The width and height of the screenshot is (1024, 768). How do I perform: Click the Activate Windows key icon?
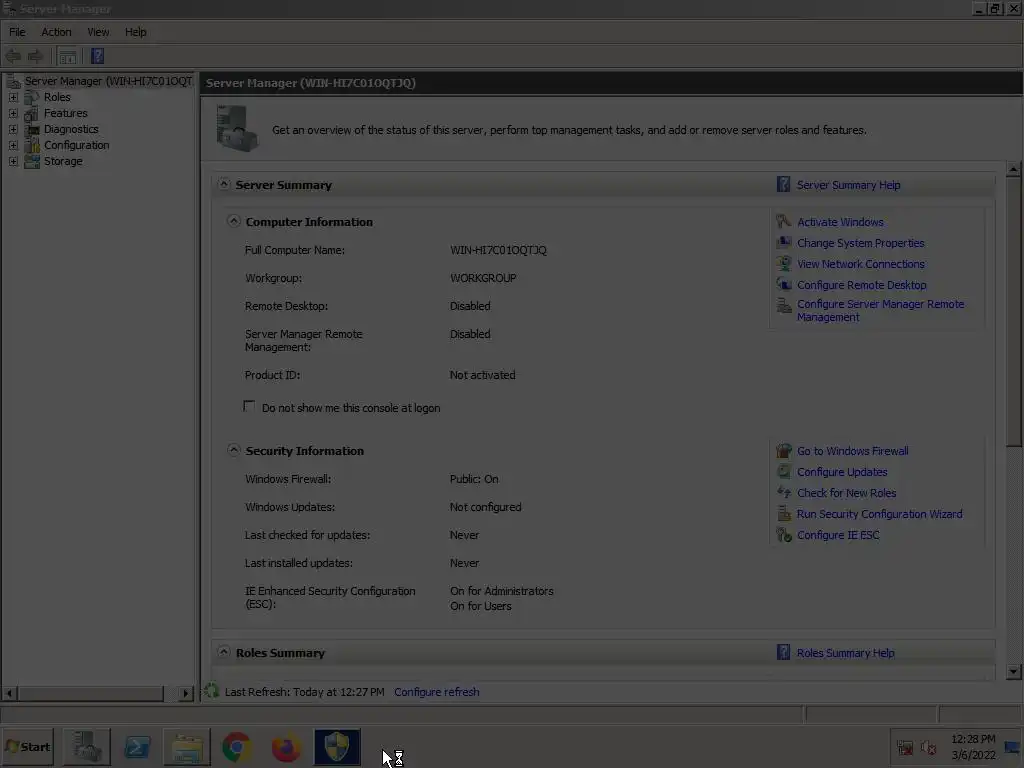(x=783, y=221)
